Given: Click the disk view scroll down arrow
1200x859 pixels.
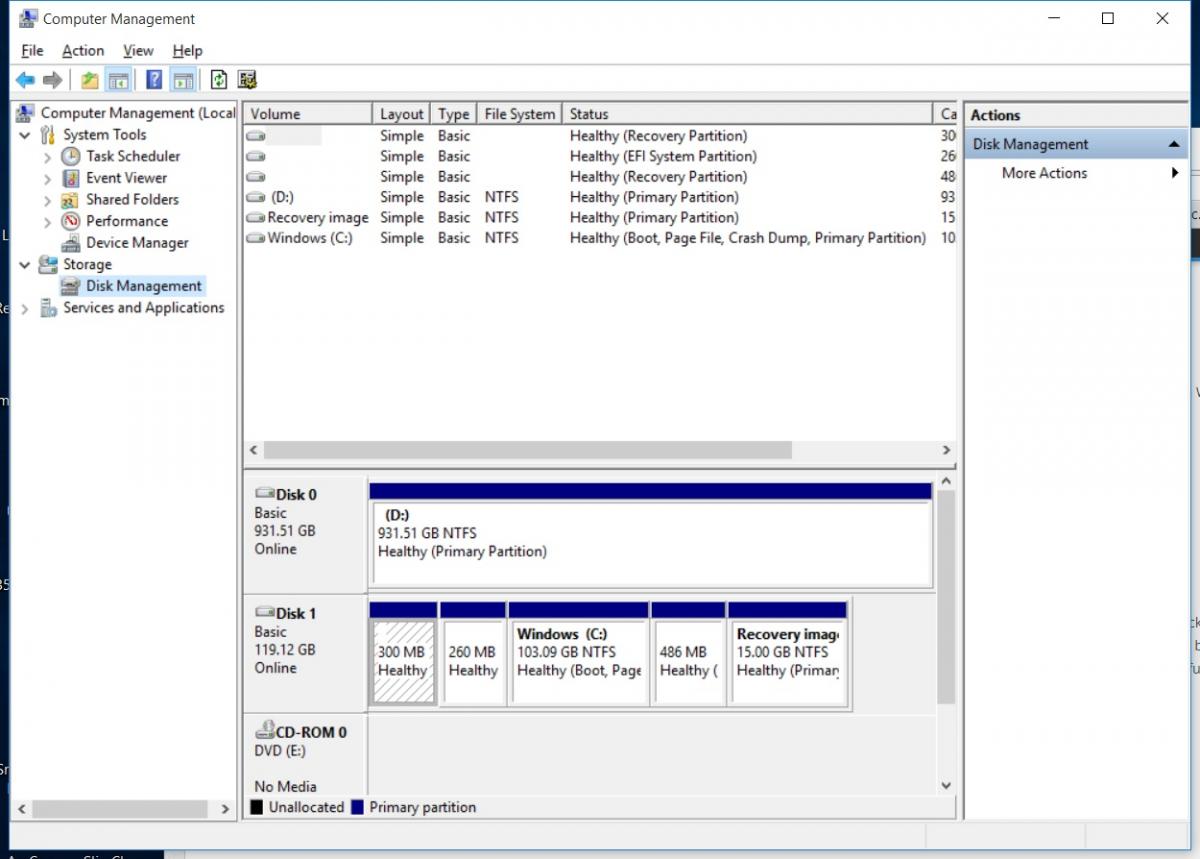Looking at the screenshot, I should (x=946, y=786).
